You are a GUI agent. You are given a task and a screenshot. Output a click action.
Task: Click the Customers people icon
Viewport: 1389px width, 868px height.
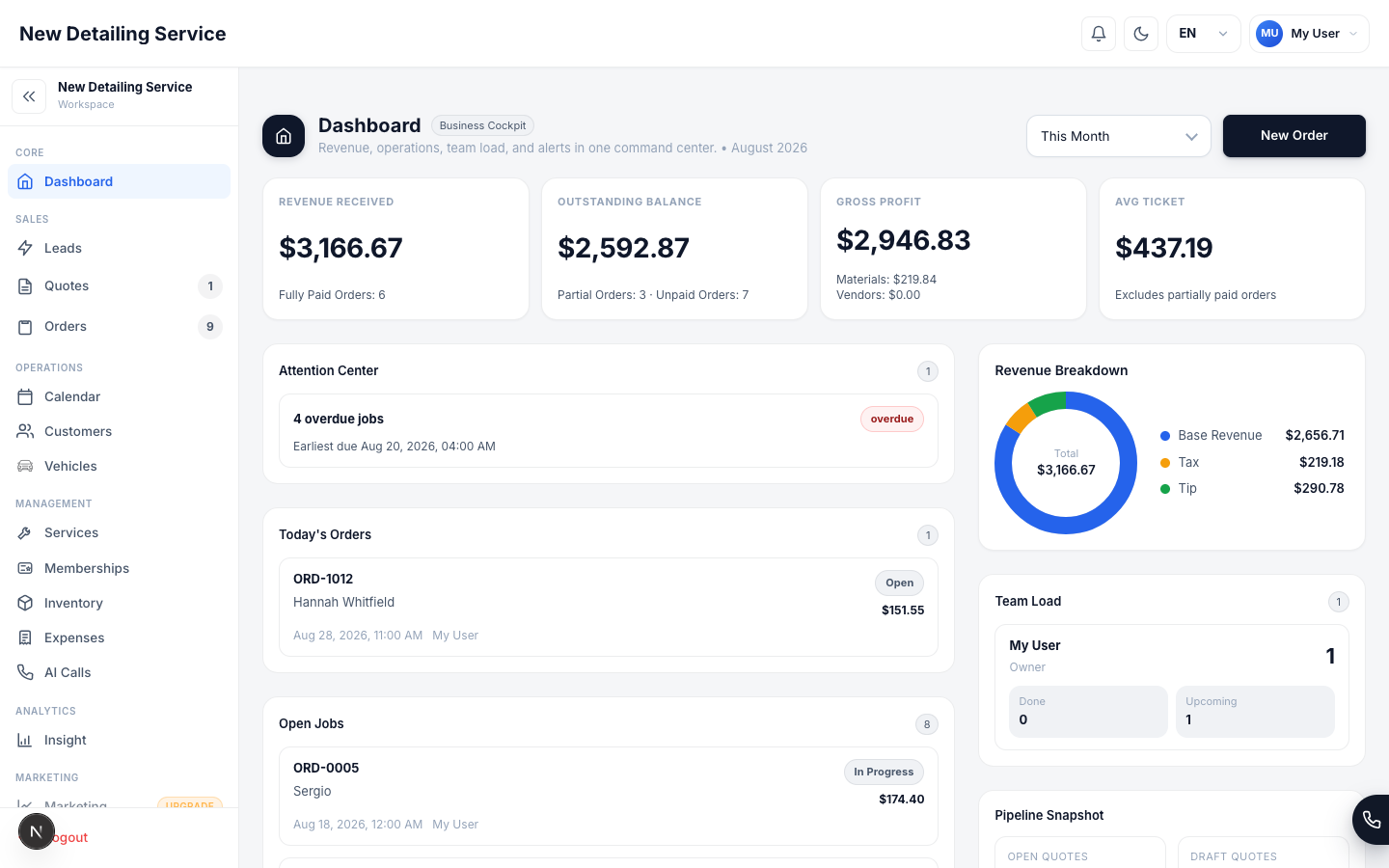coord(26,431)
